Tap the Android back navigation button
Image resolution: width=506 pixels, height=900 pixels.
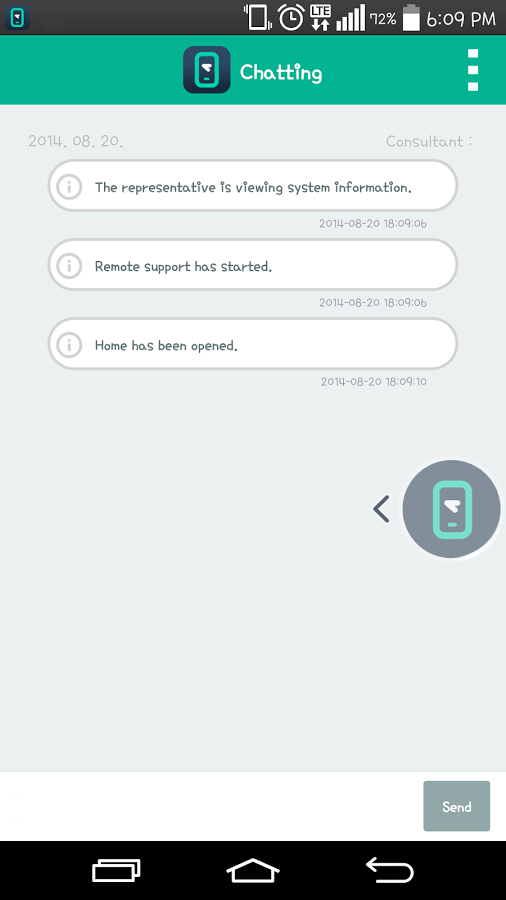tap(390, 870)
